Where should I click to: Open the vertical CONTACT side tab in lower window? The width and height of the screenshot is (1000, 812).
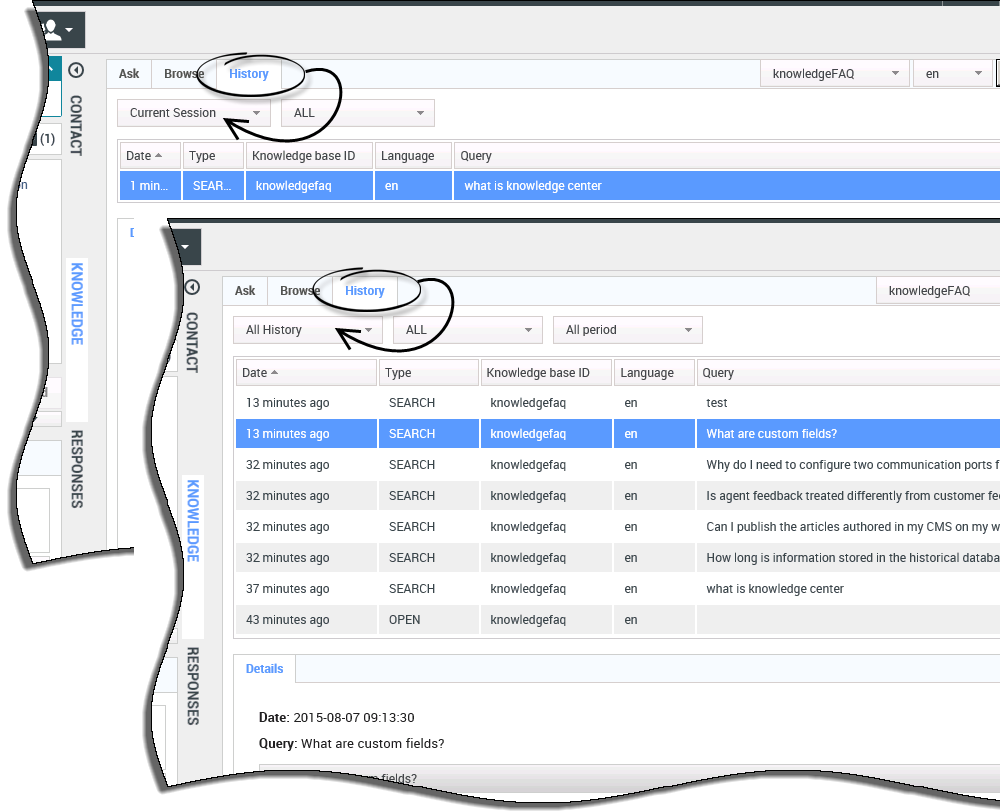[192, 342]
